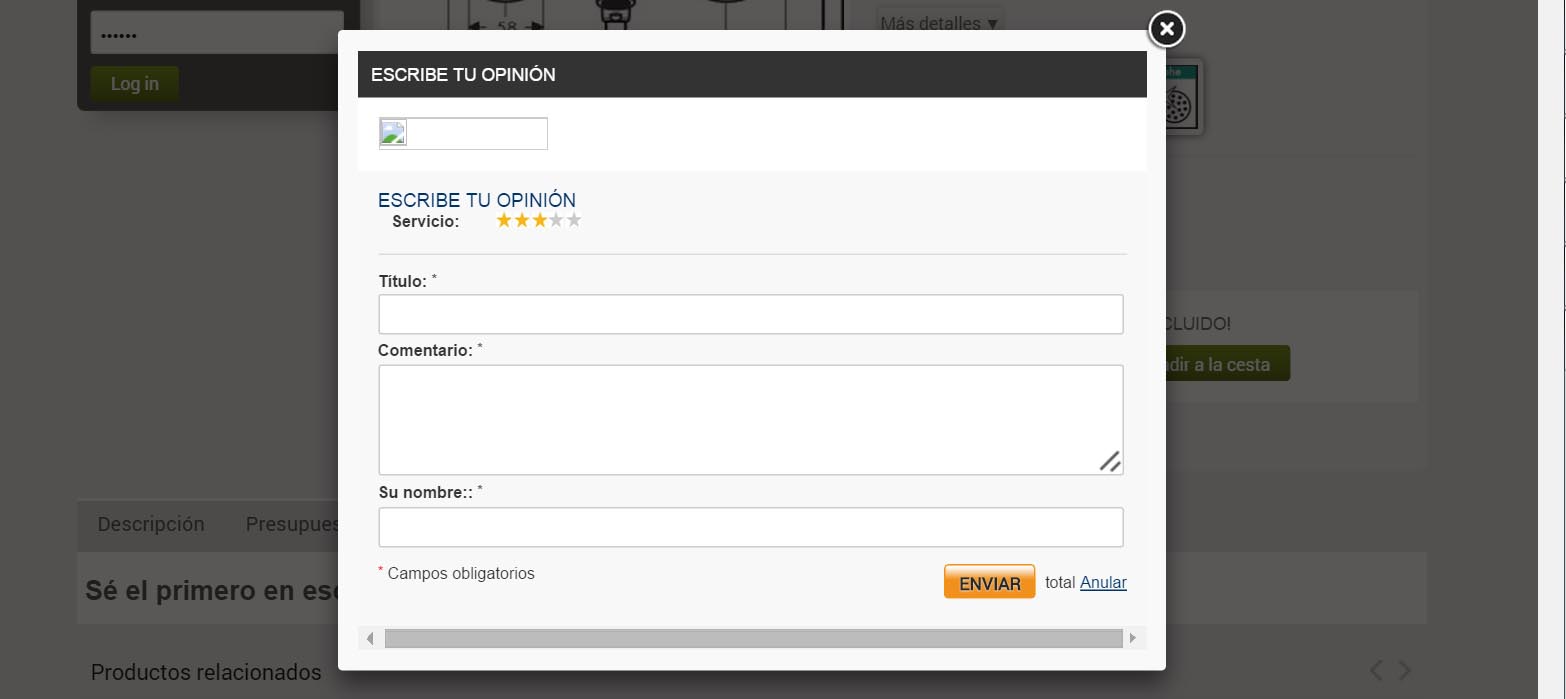Expand the Más detalles dropdown
The width and height of the screenshot is (1566, 699).
click(x=939, y=23)
